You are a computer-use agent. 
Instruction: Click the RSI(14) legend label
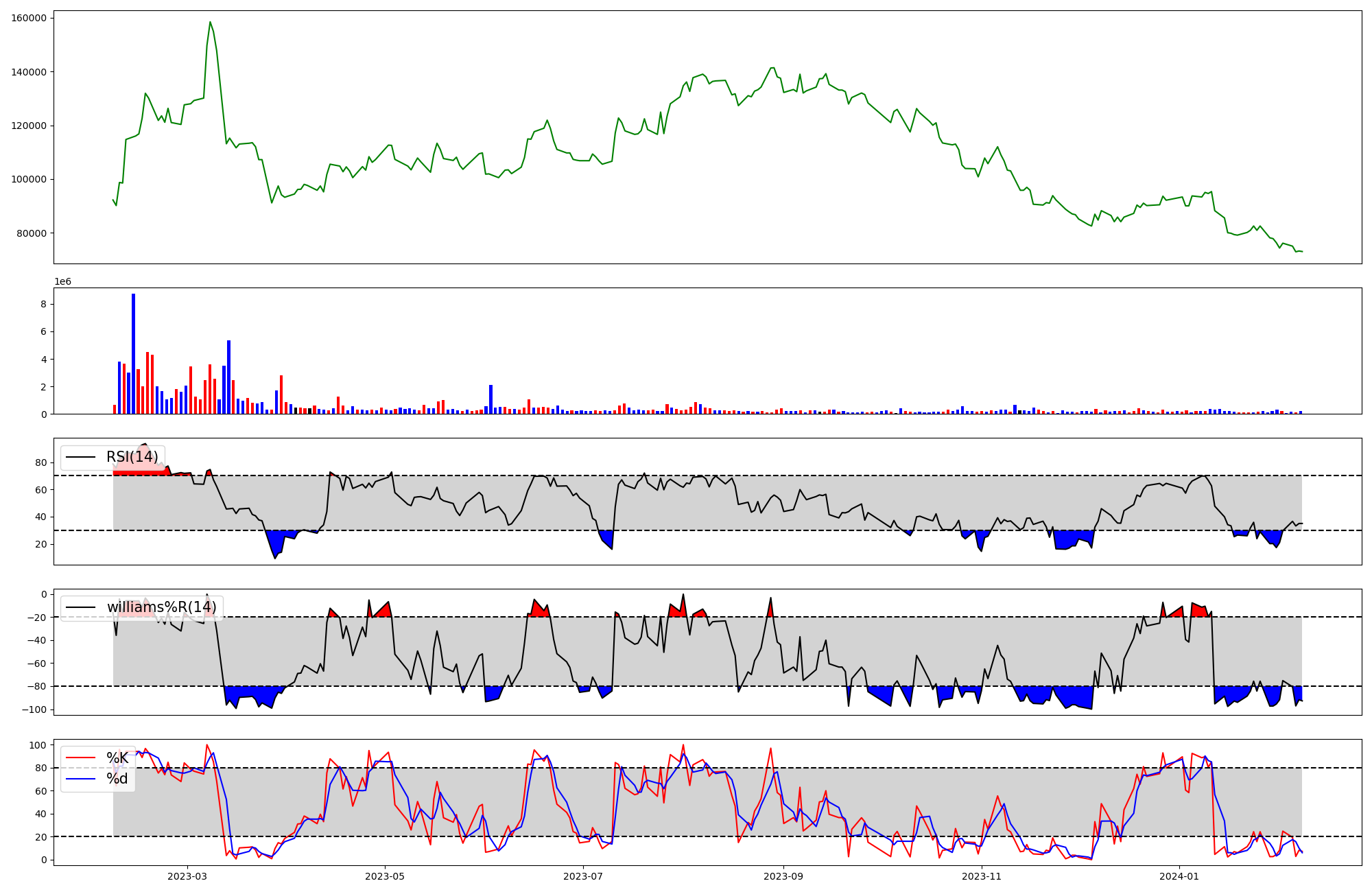coord(132,457)
